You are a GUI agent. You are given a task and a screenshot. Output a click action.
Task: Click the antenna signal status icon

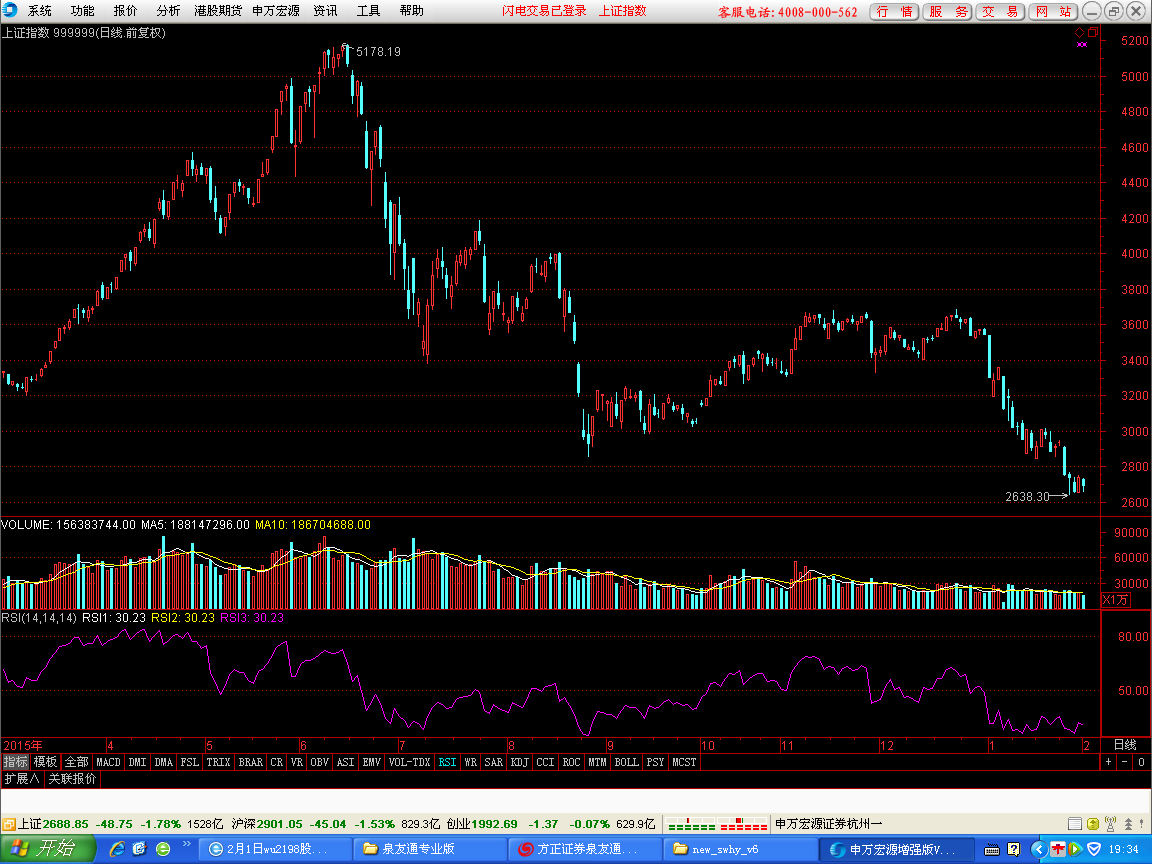[x=1110, y=824]
